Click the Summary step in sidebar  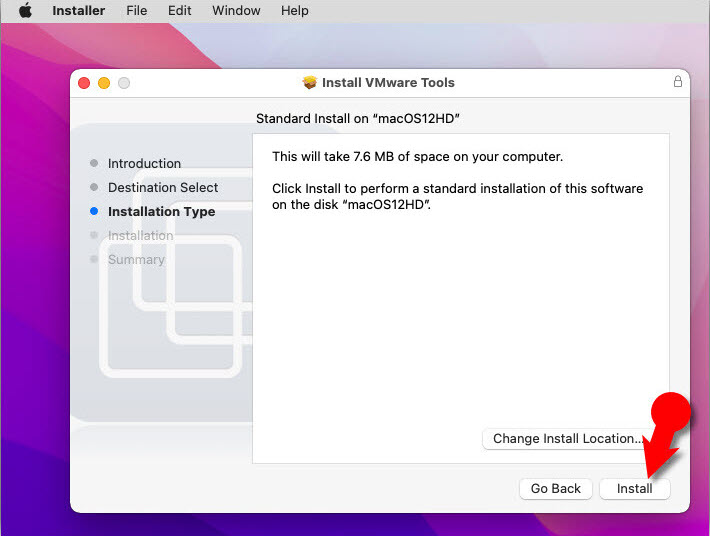[136, 260]
